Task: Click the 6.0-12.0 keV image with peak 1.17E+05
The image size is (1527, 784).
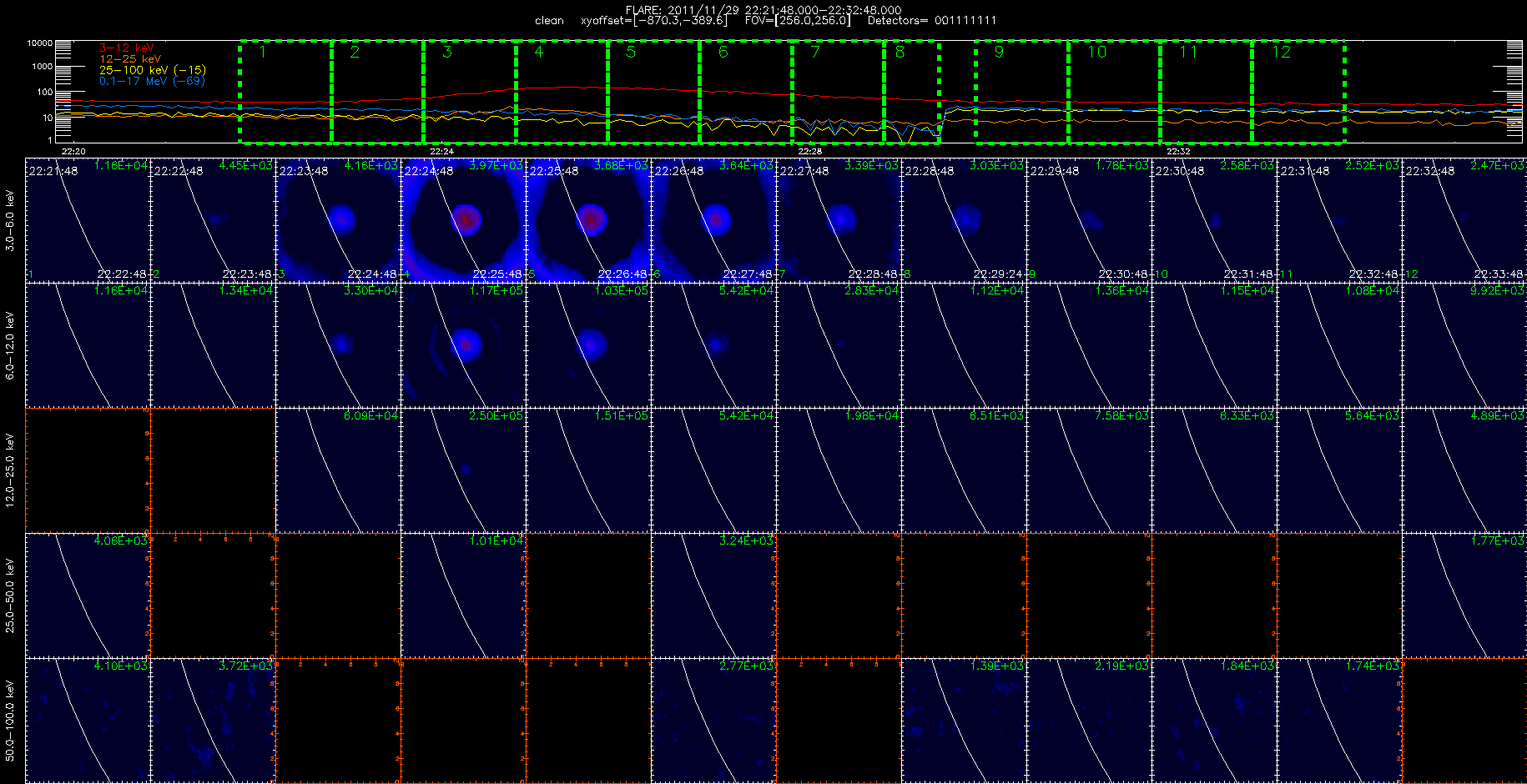Action: click(464, 345)
